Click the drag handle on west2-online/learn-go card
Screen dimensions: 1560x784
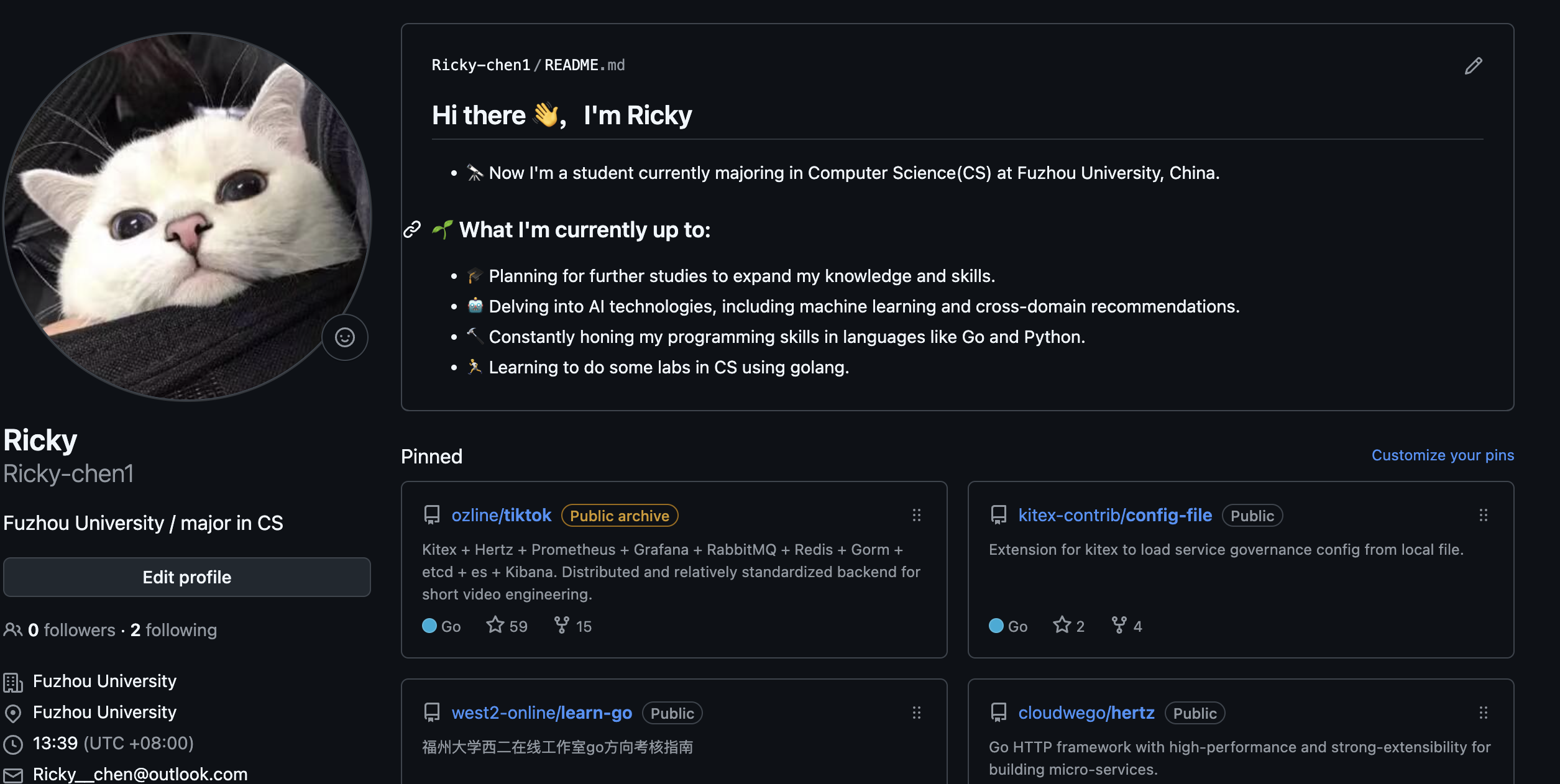tap(916, 713)
